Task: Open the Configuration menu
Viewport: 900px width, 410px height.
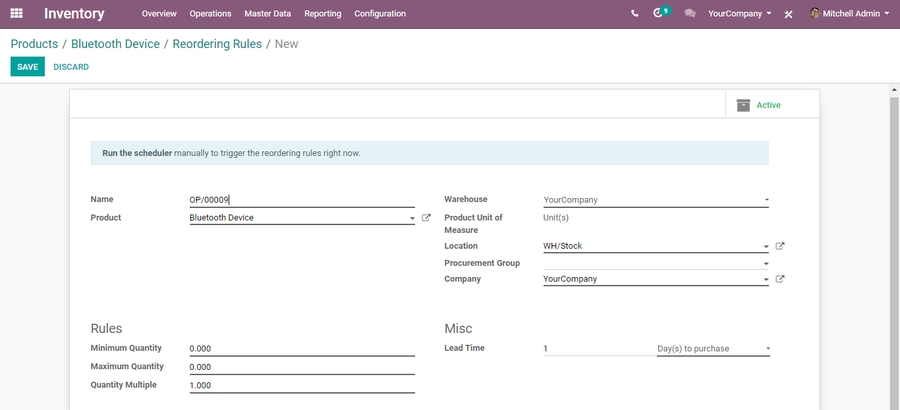Action: pos(380,14)
